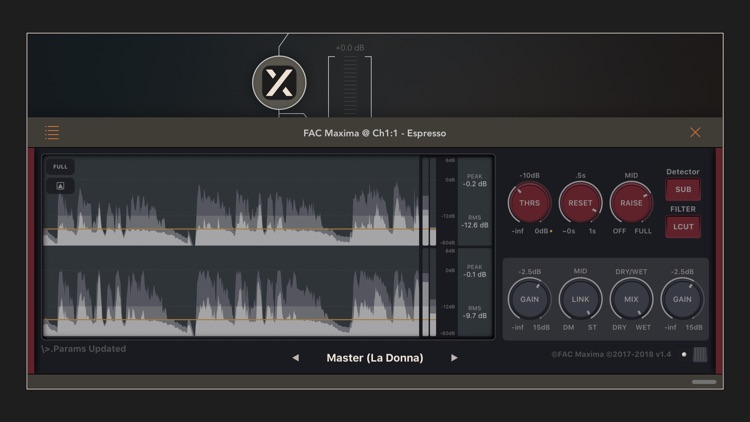Click the grey handle in bottom bar
Viewport: 750px width, 422px height.
[x=704, y=382]
